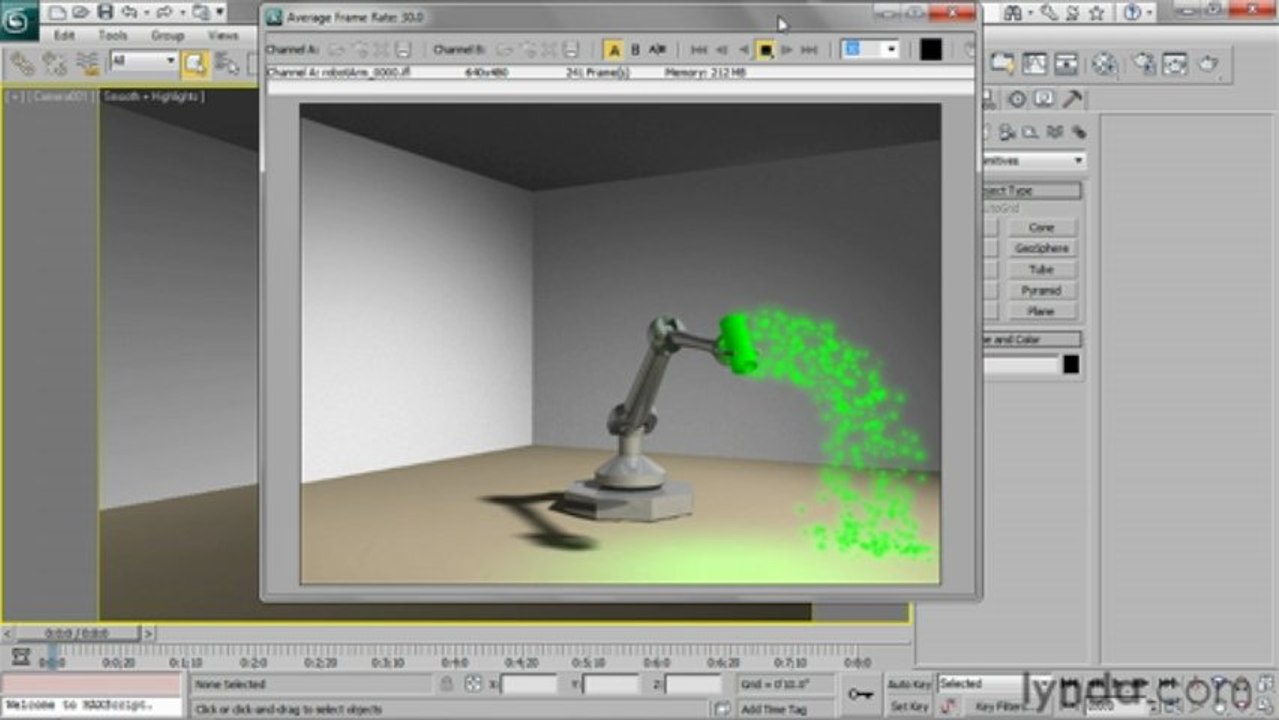The image size is (1279, 720).
Task: Click the Time Configuration icon left of timeline
Action: [x=21, y=657]
